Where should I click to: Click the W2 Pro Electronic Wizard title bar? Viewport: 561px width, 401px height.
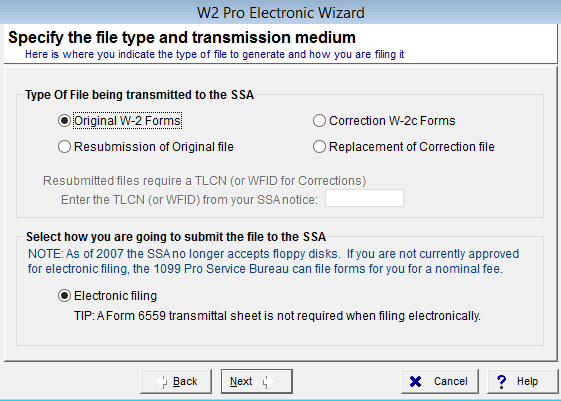[280, 12]
